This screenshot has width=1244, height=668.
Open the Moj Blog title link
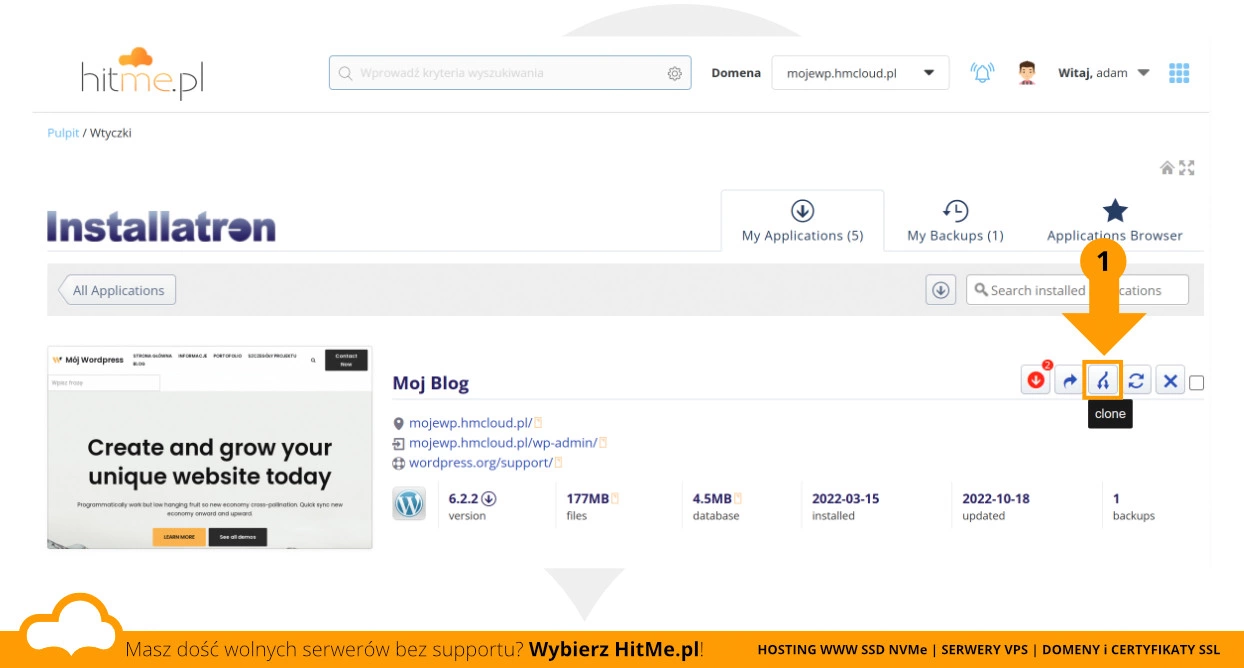(430, 383)
